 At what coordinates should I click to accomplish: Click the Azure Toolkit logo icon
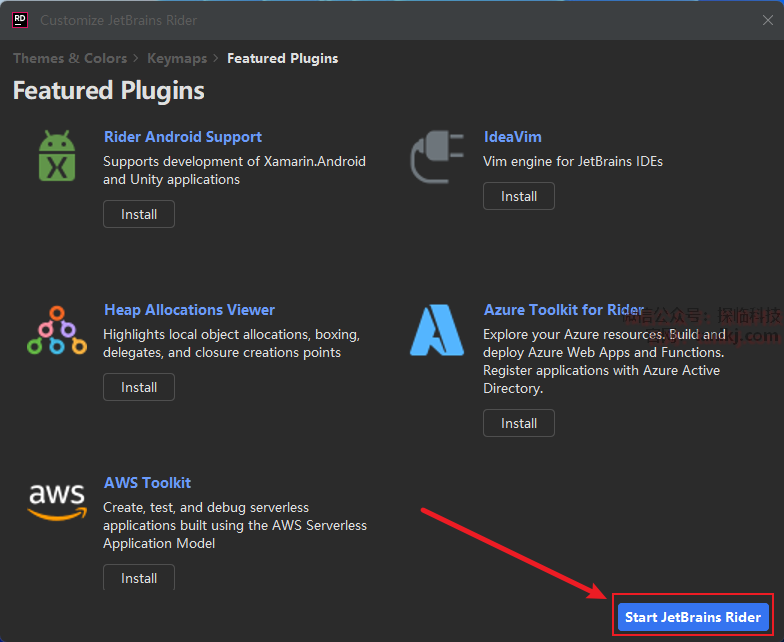pos(437,331)
